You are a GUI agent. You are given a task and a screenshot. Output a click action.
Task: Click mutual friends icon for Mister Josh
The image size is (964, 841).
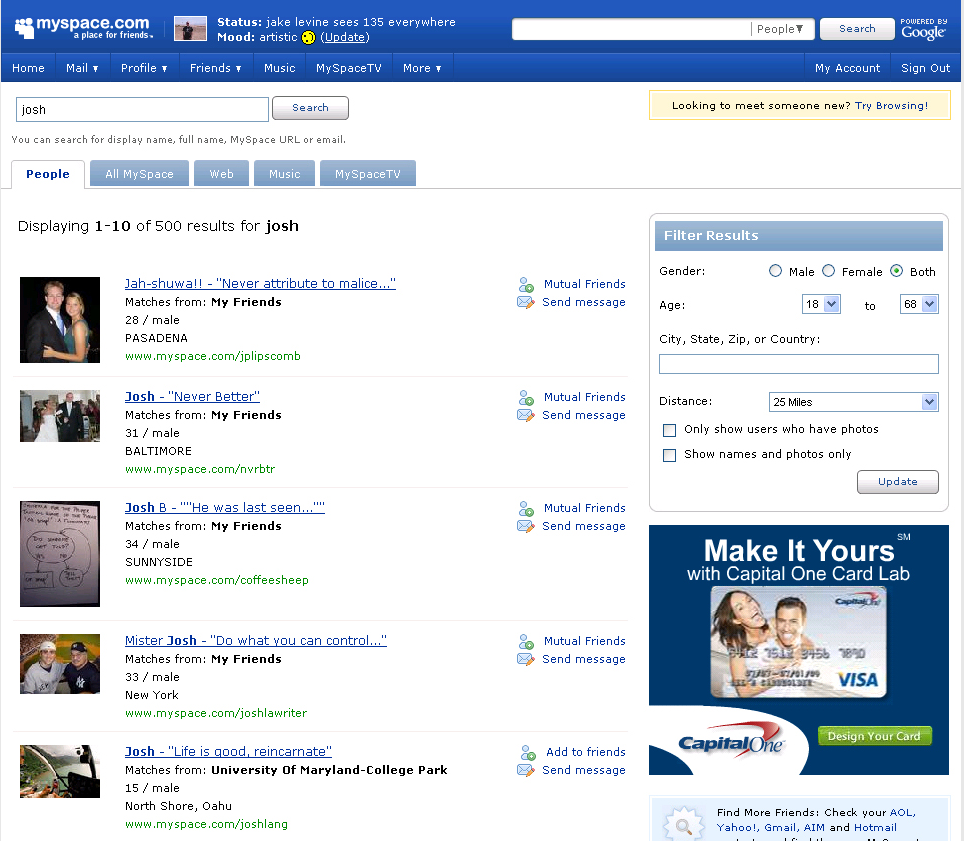[x=526, y=642]
